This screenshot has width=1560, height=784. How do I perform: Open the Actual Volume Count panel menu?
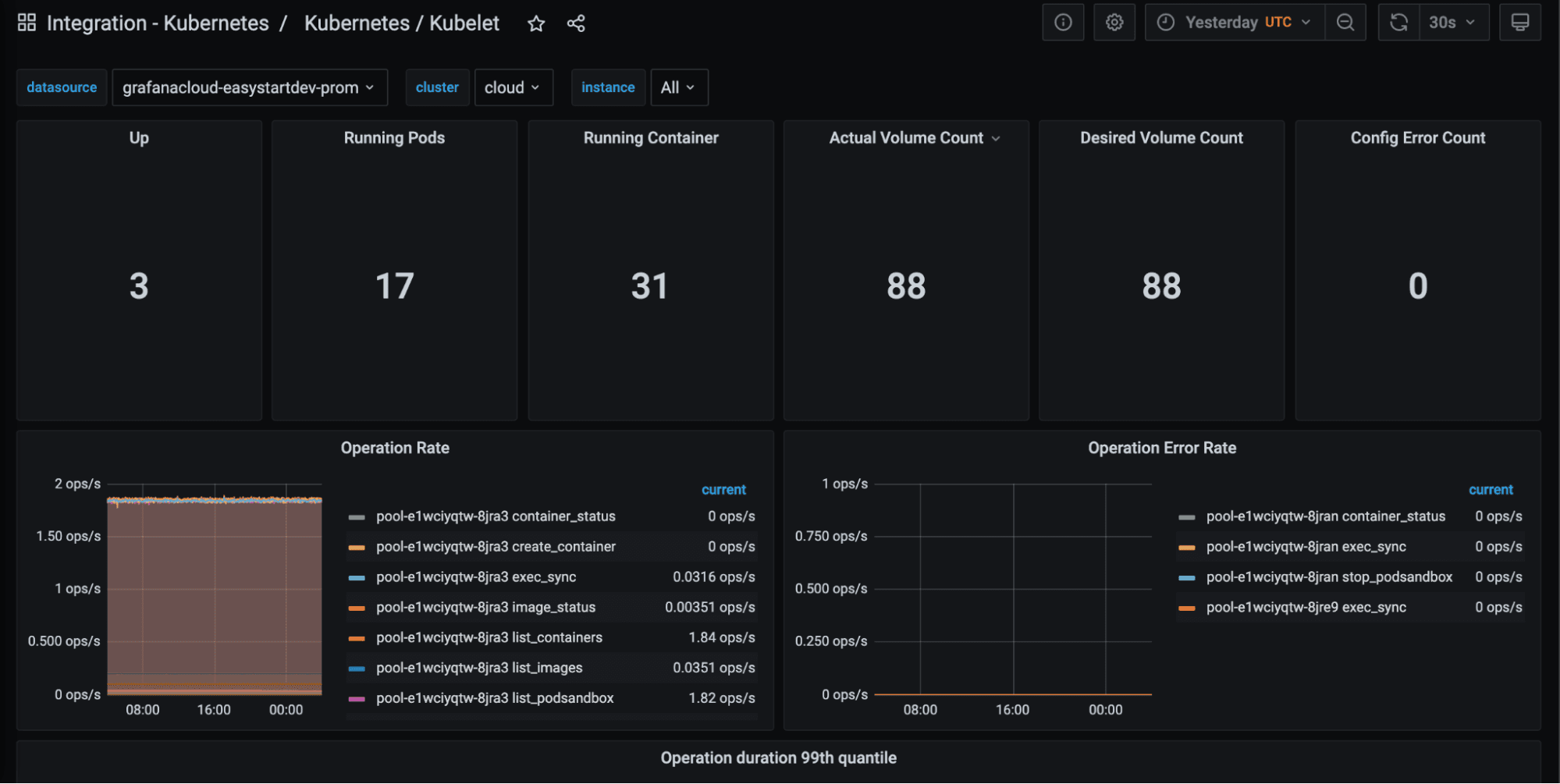tap(996, 138)
